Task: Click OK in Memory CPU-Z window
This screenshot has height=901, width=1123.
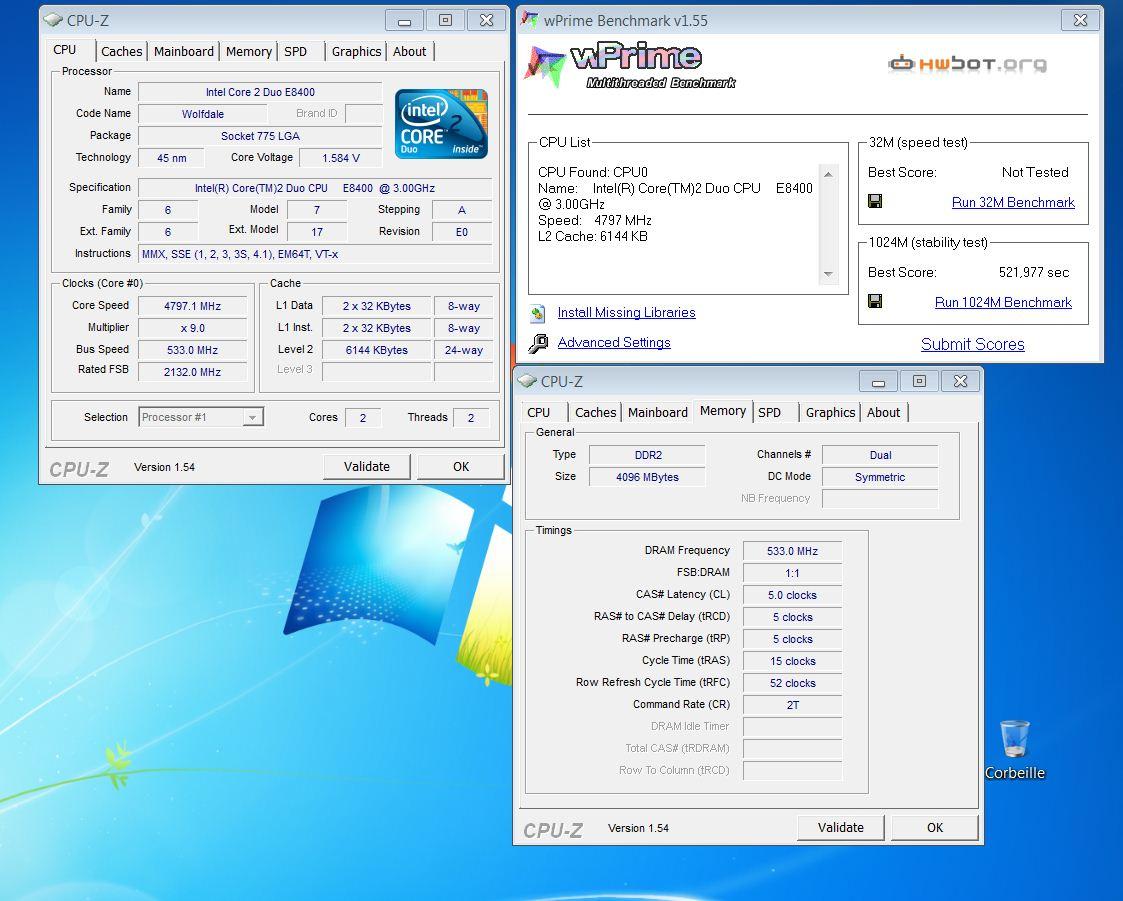Action: tap(935, 827)
